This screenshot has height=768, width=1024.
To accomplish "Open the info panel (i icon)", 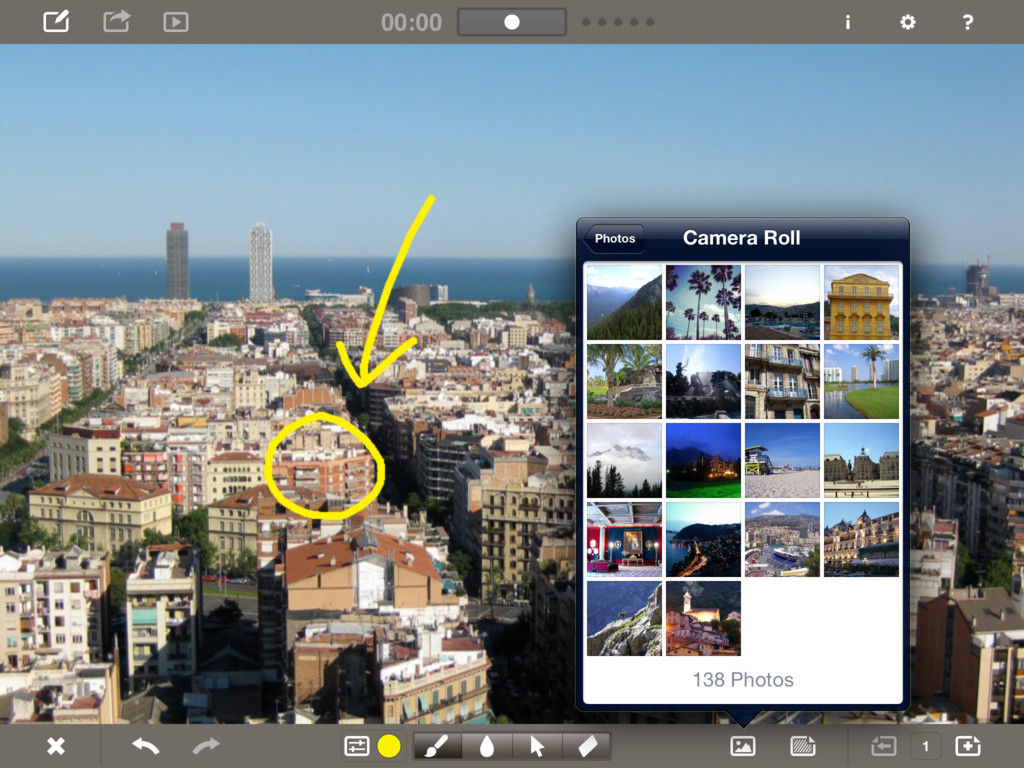I will coord(848,22).
